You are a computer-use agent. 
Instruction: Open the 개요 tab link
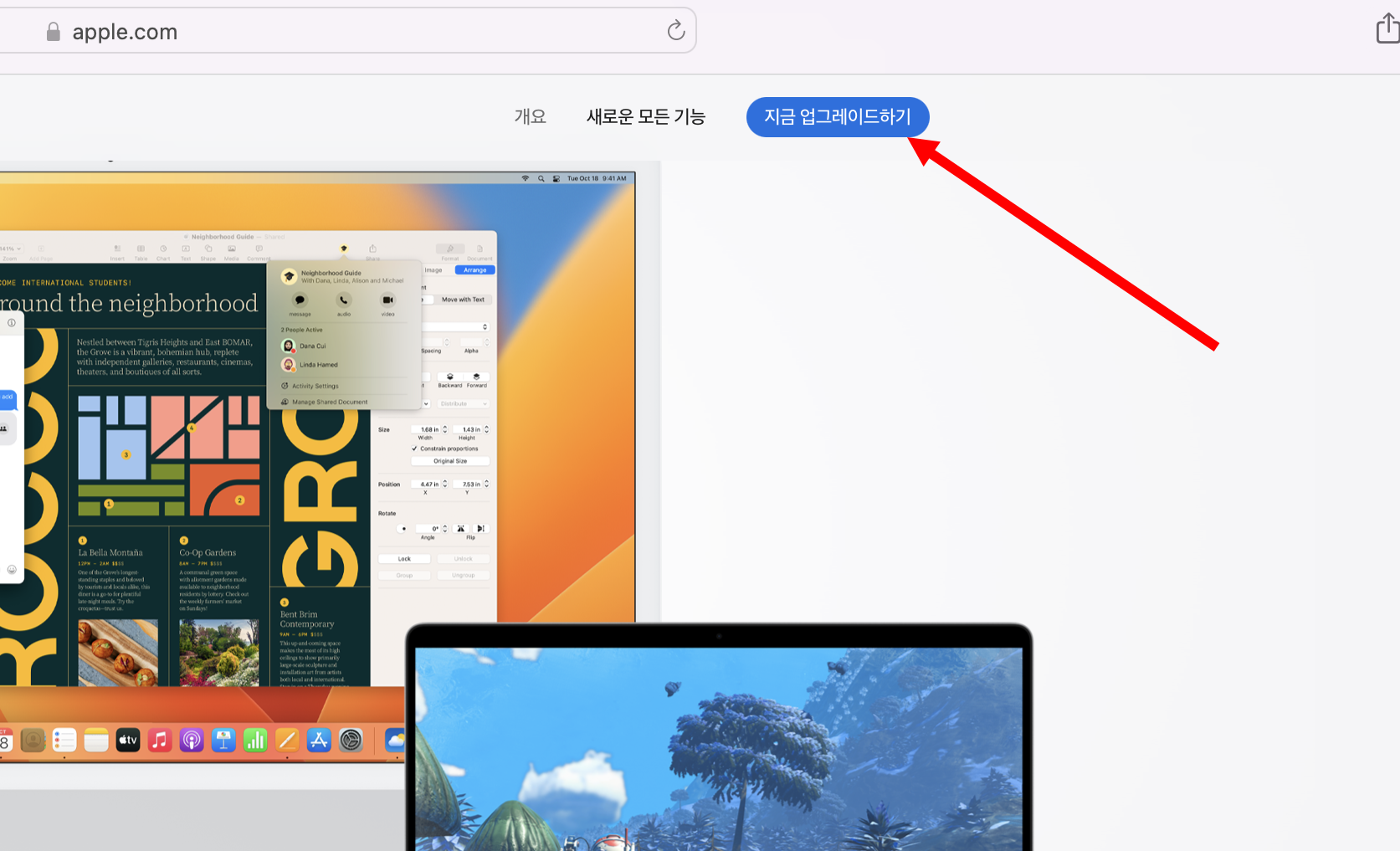[531, 116]
